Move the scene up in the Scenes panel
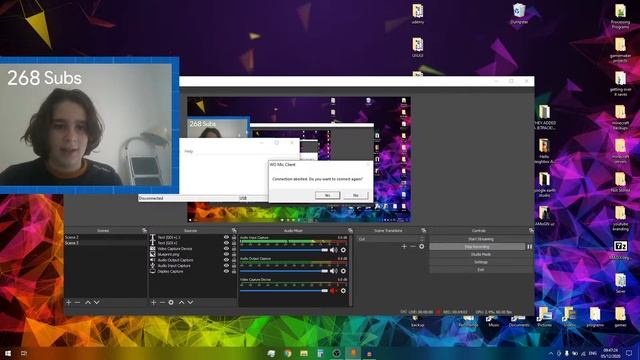 coord(88,302)
